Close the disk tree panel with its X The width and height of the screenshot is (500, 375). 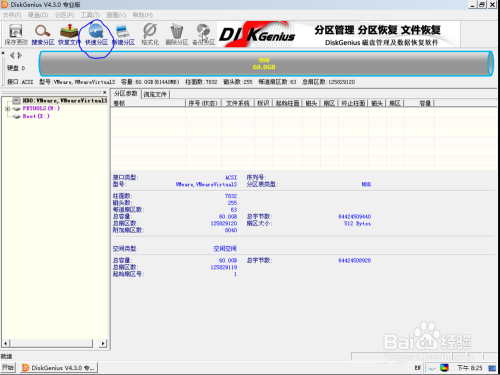104,92
